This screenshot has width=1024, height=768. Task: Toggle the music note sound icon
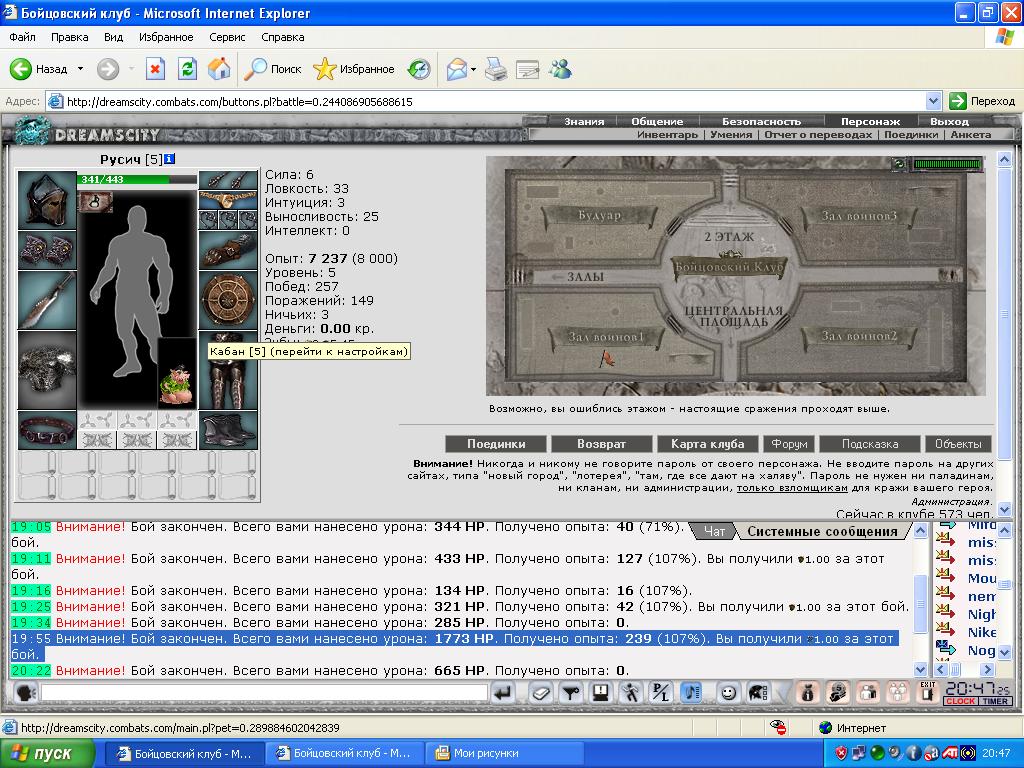click(x=691, y=692)
